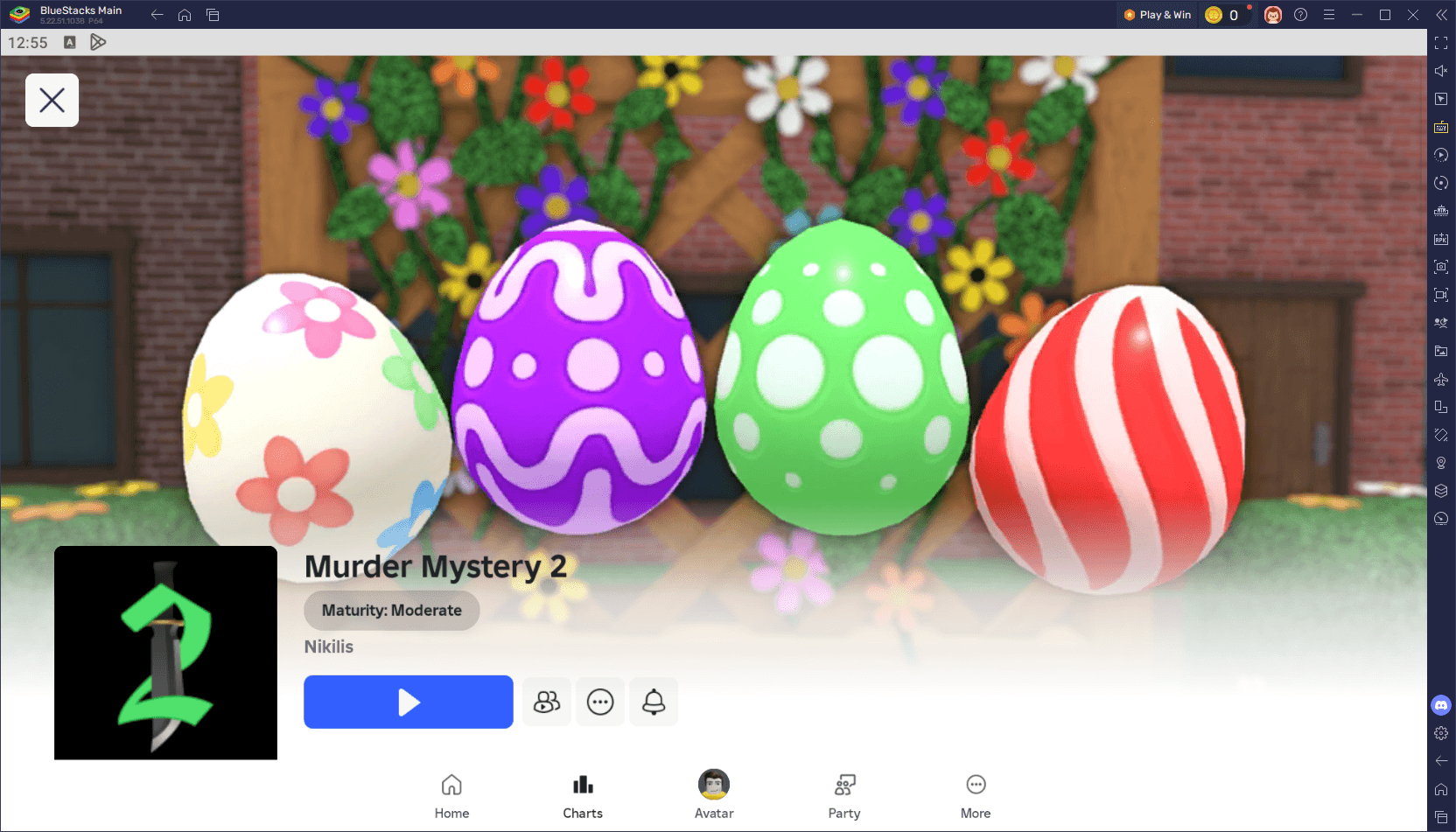Toggle fullscreen mode from the sidebar
The image size is (1456, 832).
[1441, 43]
